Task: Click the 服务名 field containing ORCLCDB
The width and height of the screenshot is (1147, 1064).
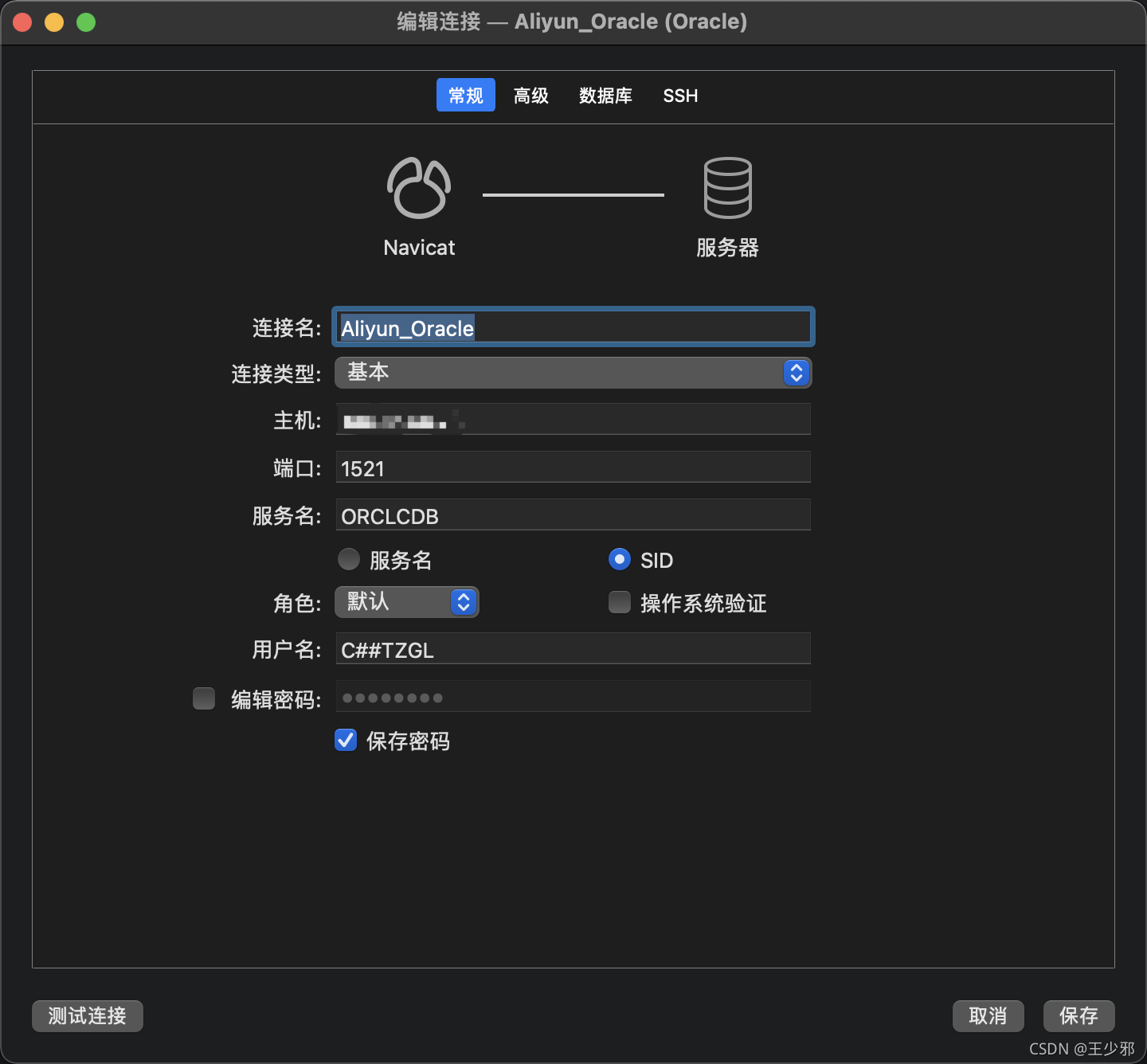Action: (x=573, y=515)
